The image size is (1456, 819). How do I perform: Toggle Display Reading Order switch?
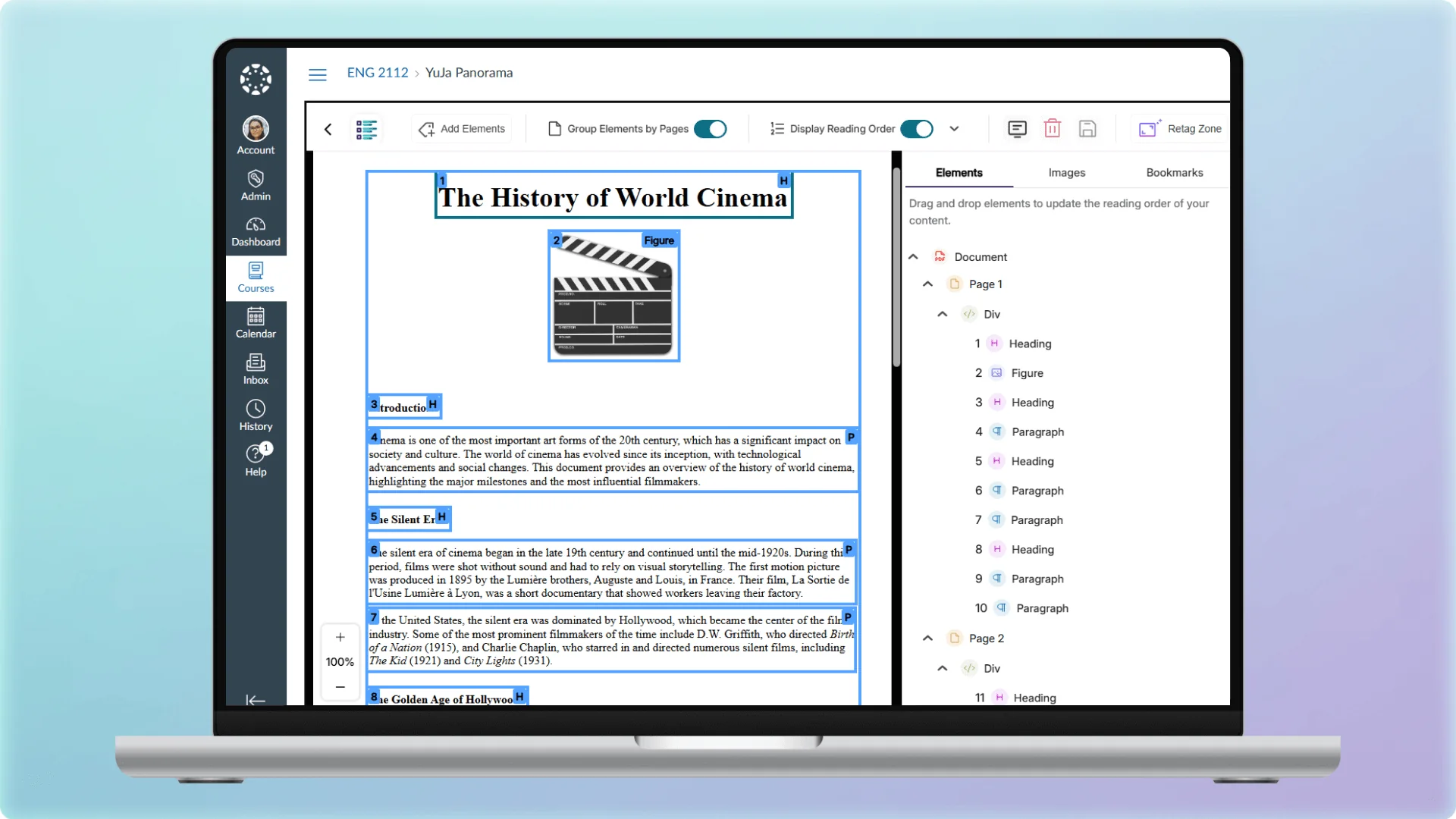click(x=917, y=129)
